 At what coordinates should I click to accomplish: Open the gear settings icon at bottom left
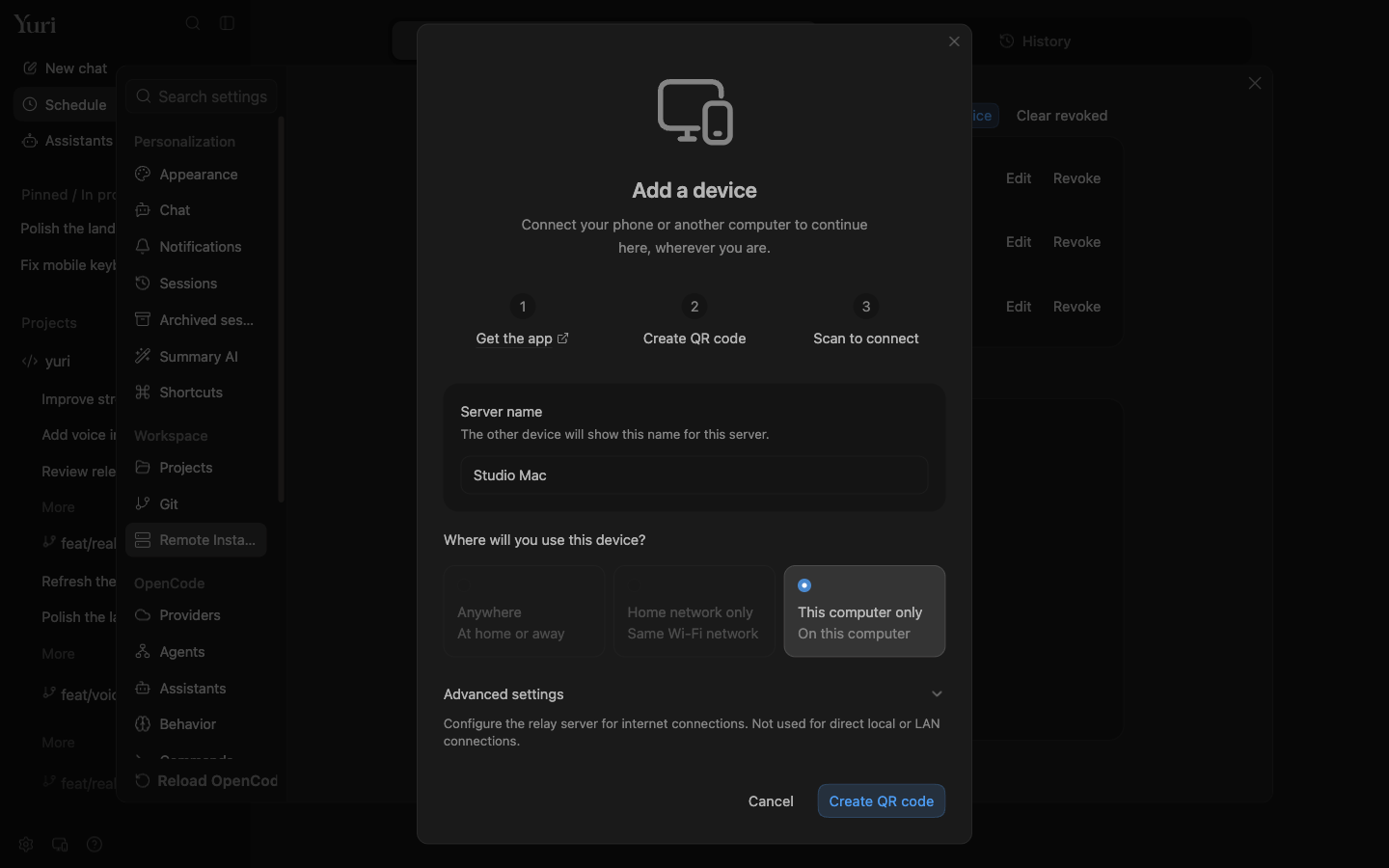(x=26, y=845)
